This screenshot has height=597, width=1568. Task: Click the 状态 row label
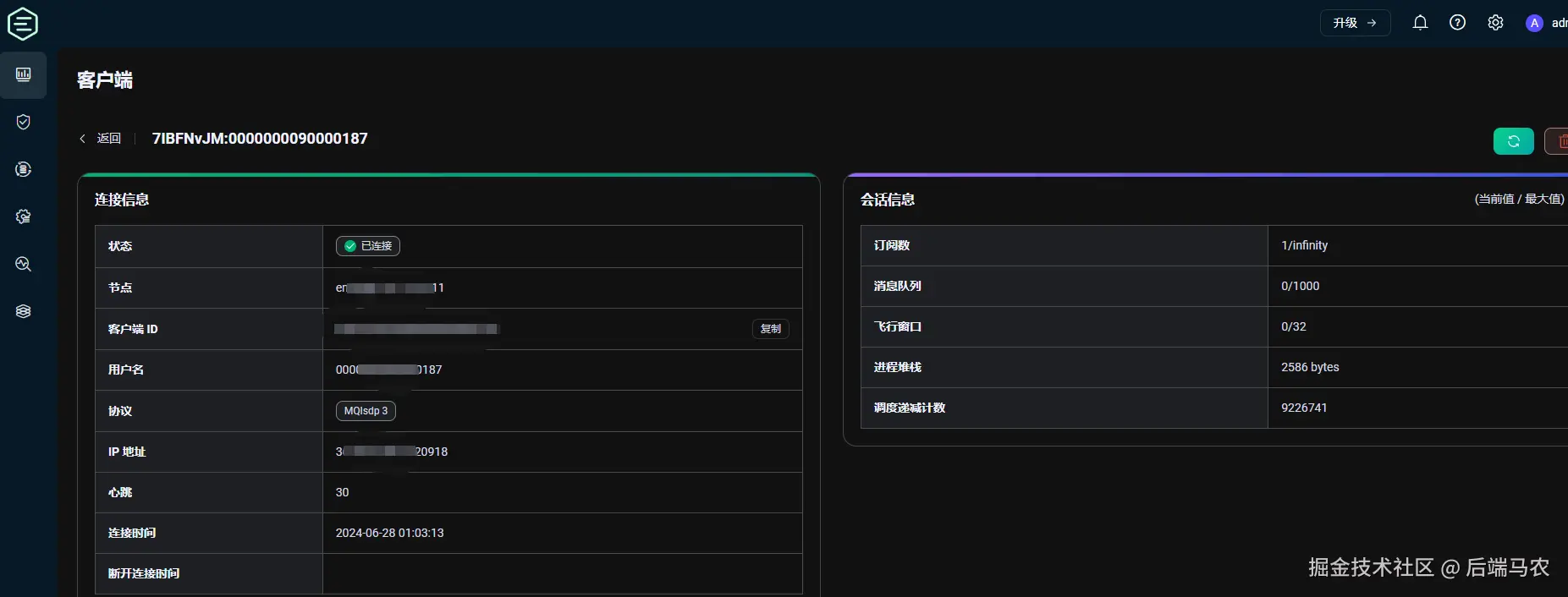click(x=120, y=246)
